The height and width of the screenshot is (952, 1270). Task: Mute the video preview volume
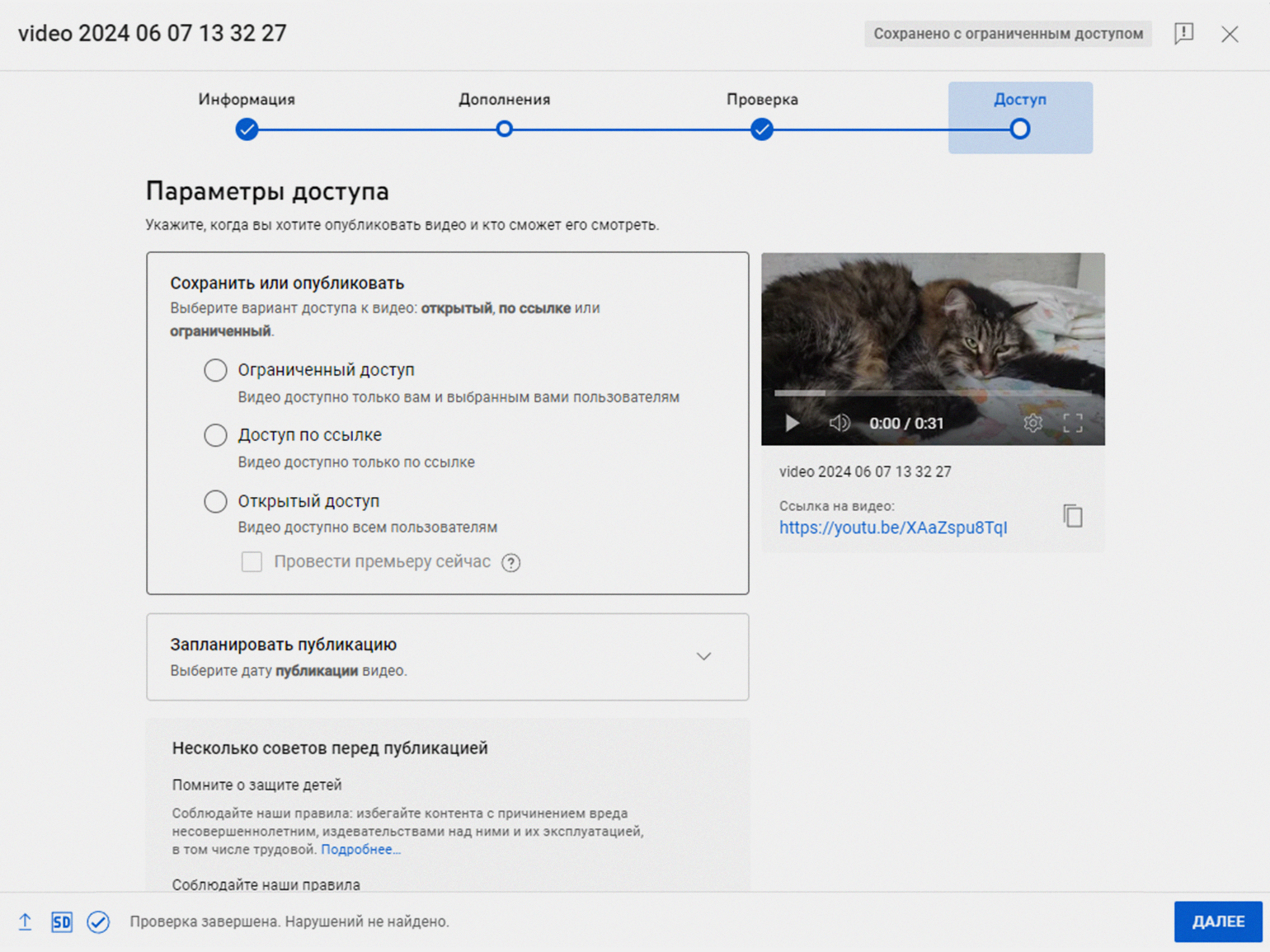(x=839, y=423)
